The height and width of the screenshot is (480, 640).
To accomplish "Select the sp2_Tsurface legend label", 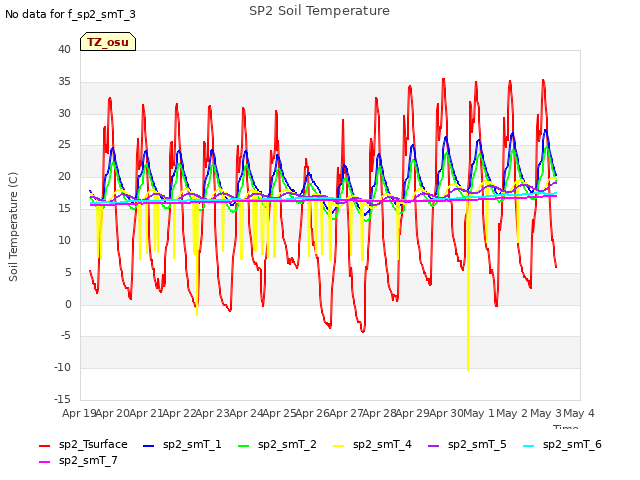I will pyautogui.click(x=93, y=444).
